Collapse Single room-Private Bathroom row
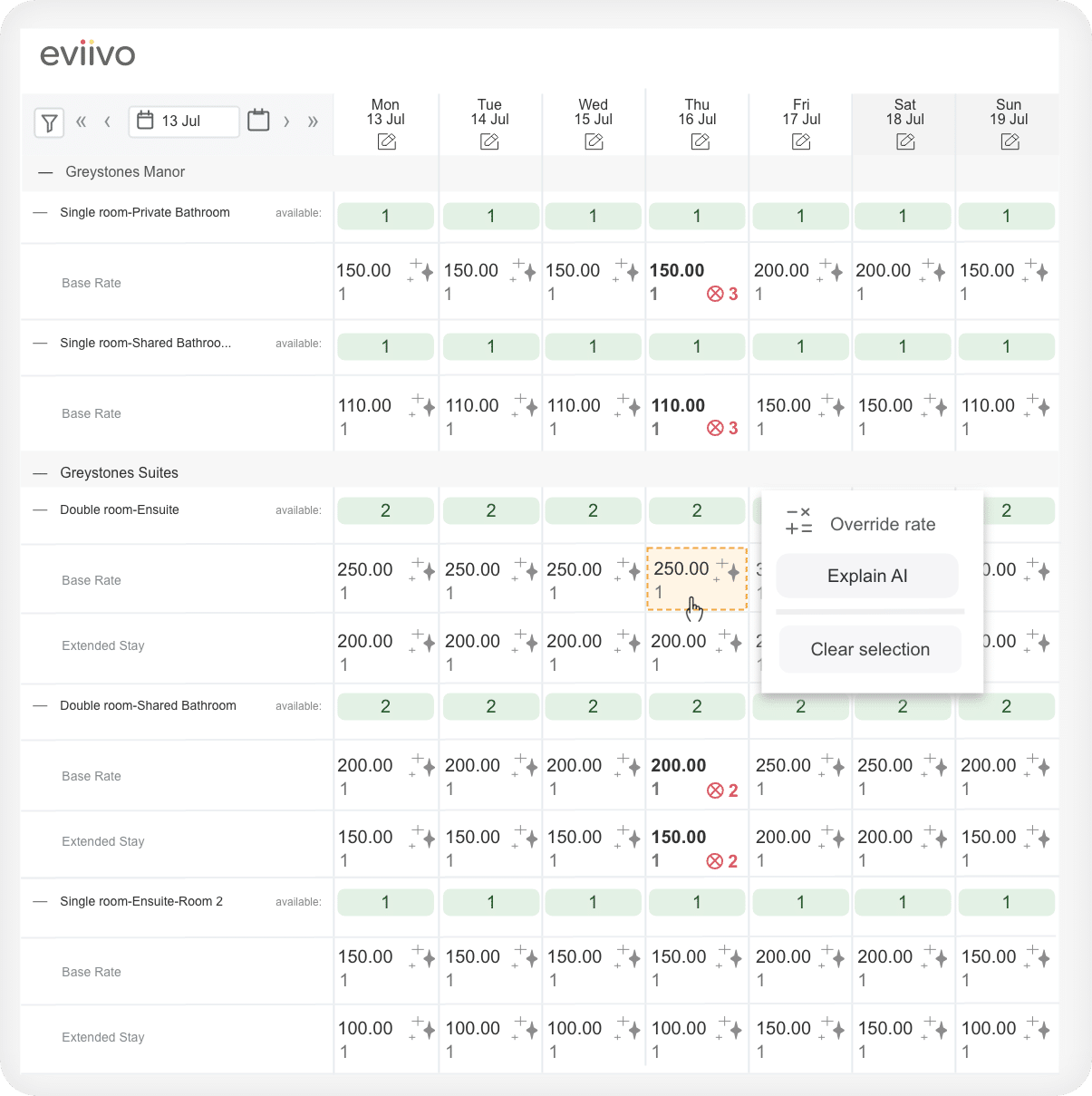 (x=40, y=213)
